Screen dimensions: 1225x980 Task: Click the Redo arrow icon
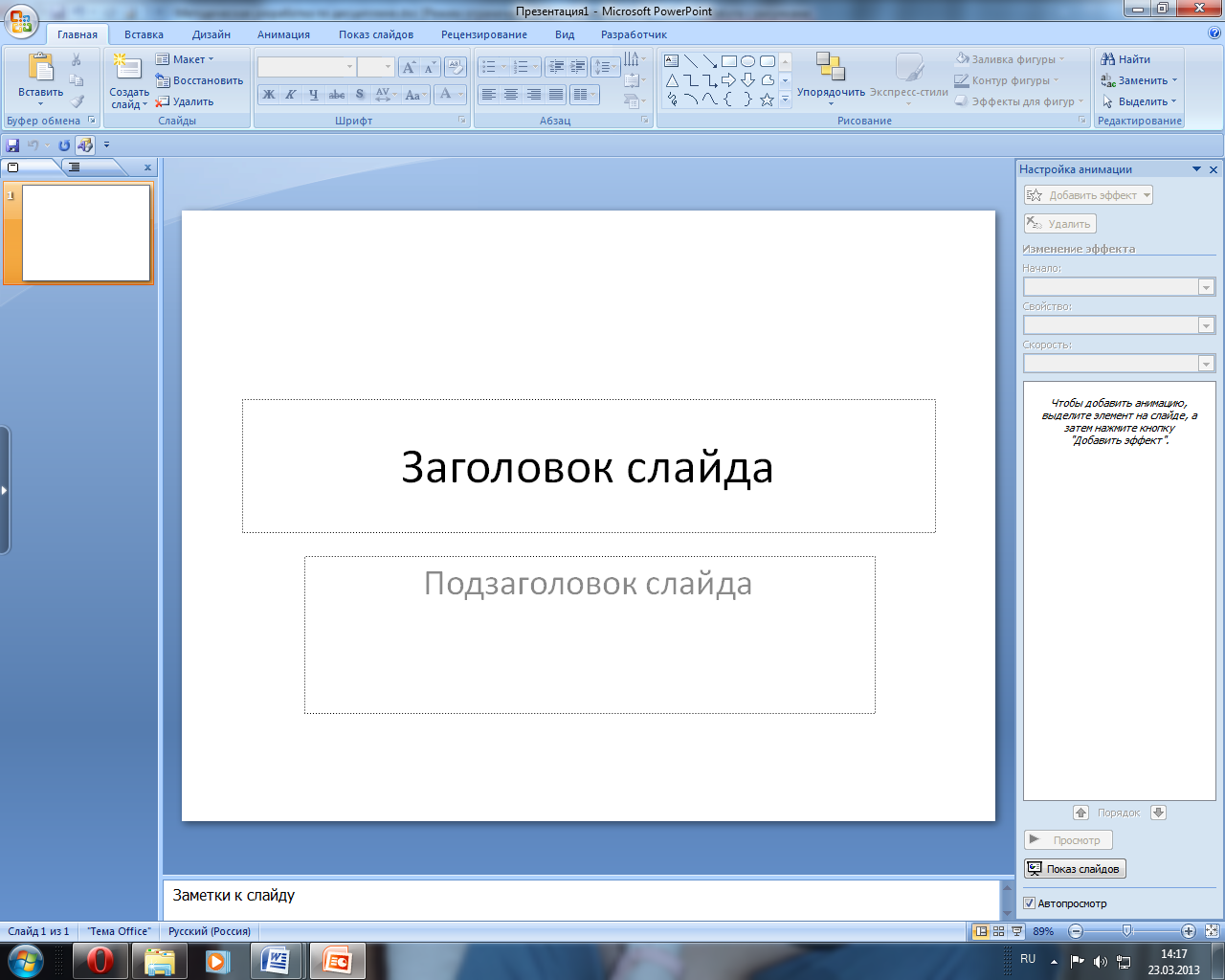64,145
